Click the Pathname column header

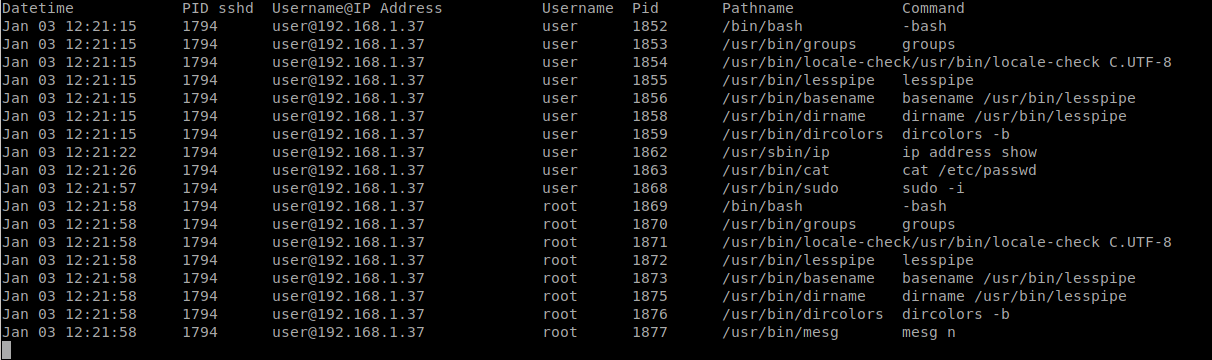click(x=758, y=8)
